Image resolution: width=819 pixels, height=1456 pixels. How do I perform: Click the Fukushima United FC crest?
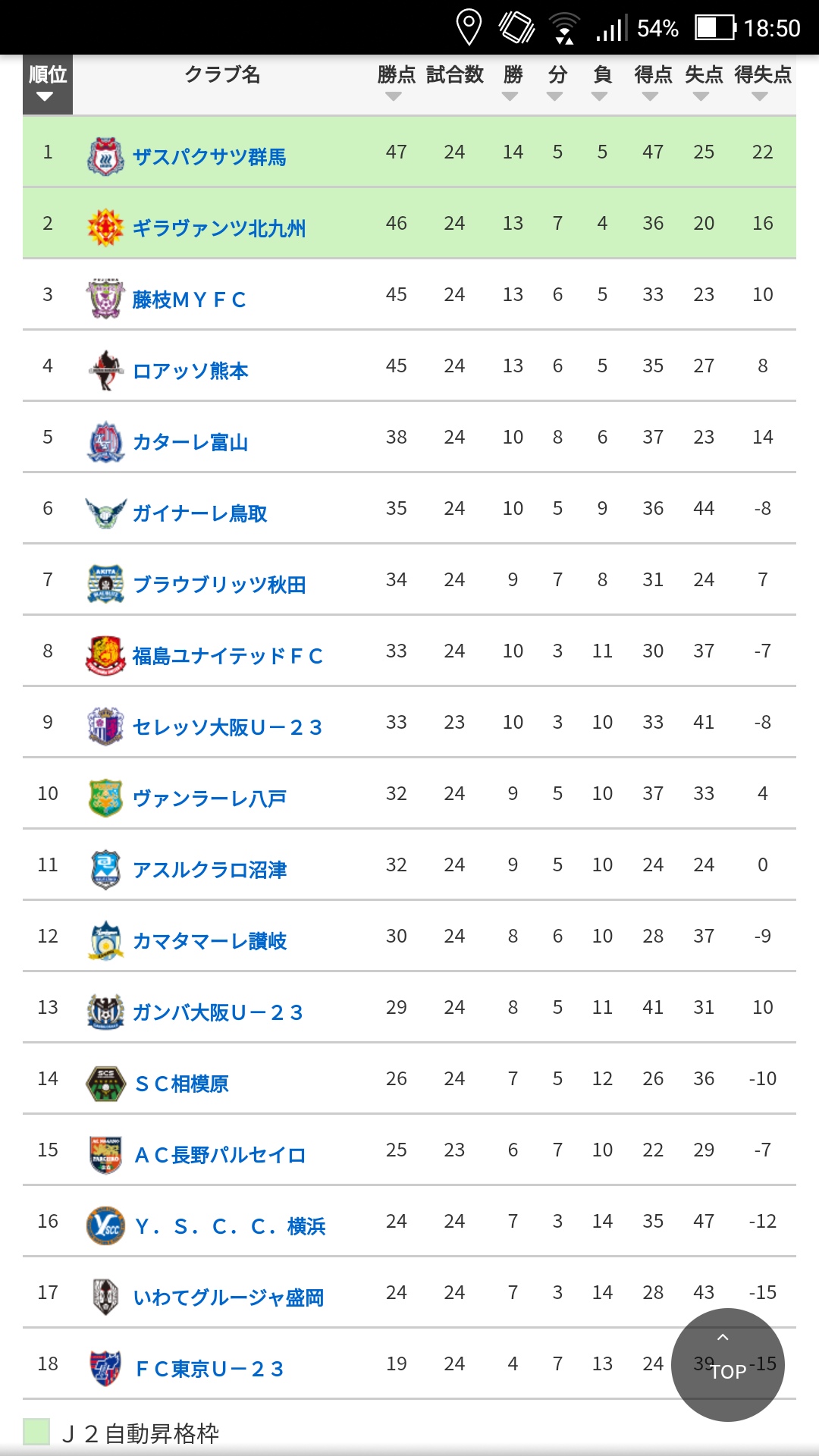pos(105,655)
